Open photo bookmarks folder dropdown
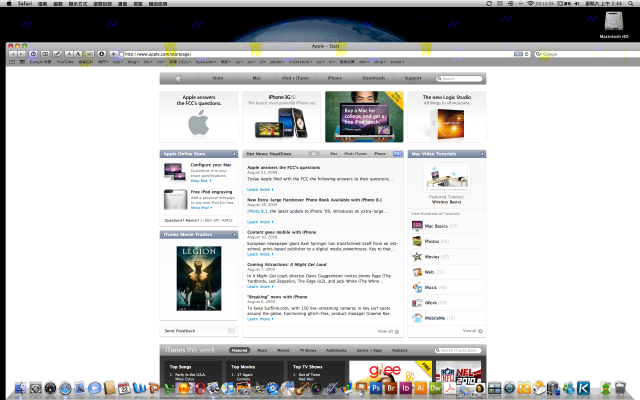This screenshot has width=640, height=400. pyautogui.click(x=277, y=62)
